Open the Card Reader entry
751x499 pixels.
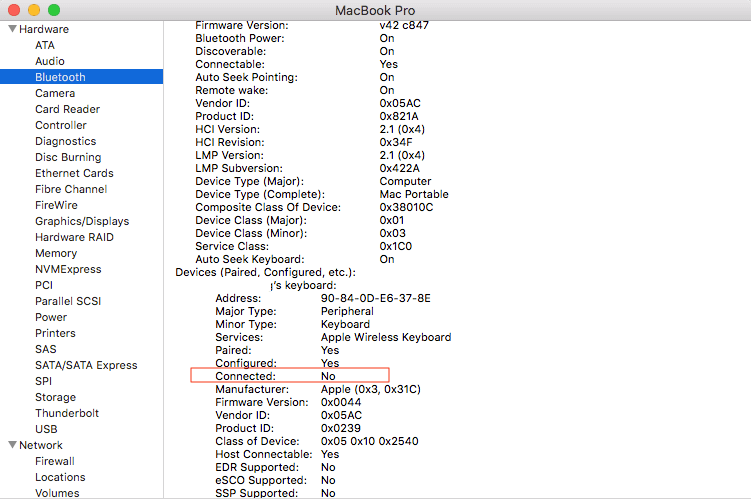click(68, 109)
